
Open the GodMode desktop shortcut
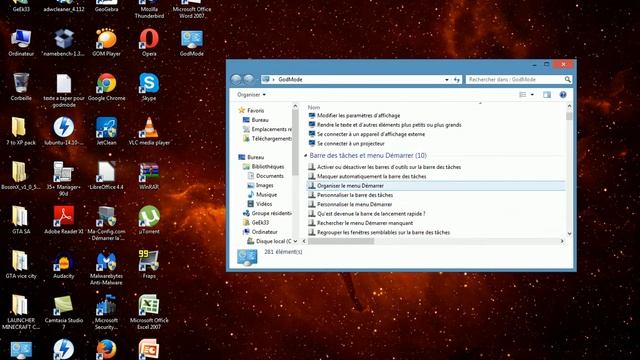coord(192,42)
